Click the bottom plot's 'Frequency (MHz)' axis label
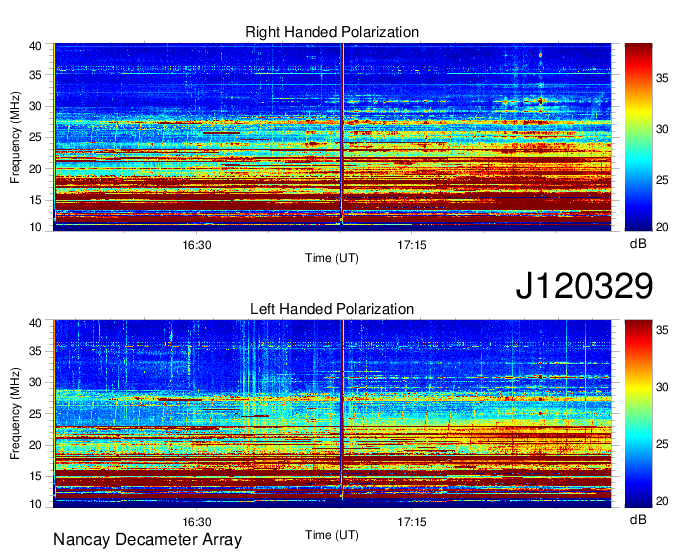The width and height of the screenshot is (680, 552). click(x=15, y=414)
